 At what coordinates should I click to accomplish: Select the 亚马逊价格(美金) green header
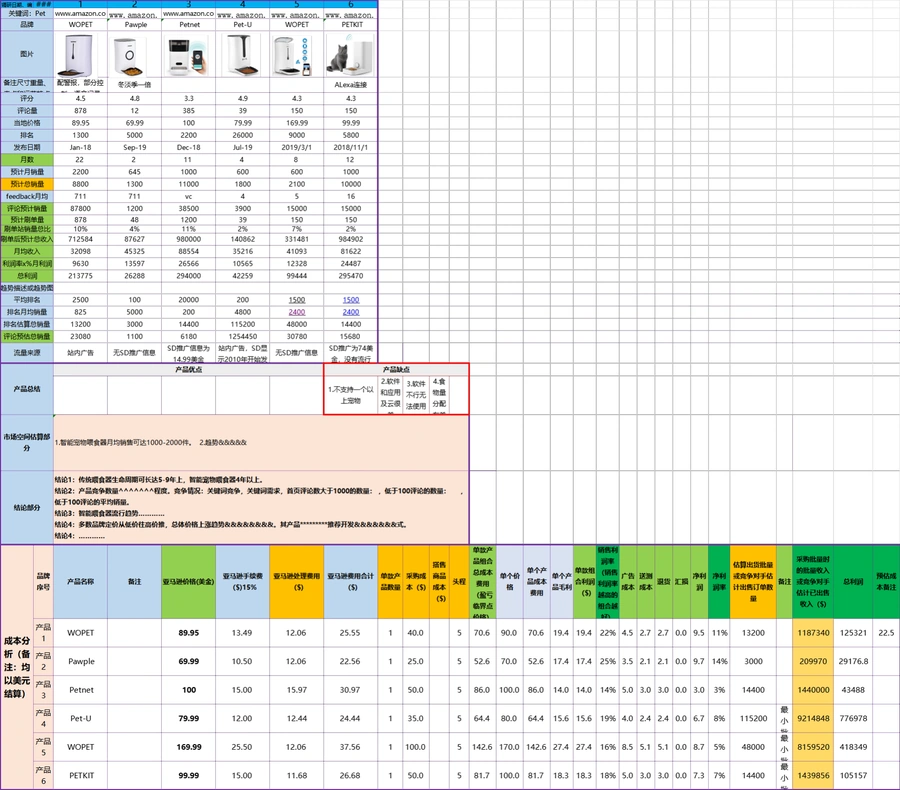point(188,582)
